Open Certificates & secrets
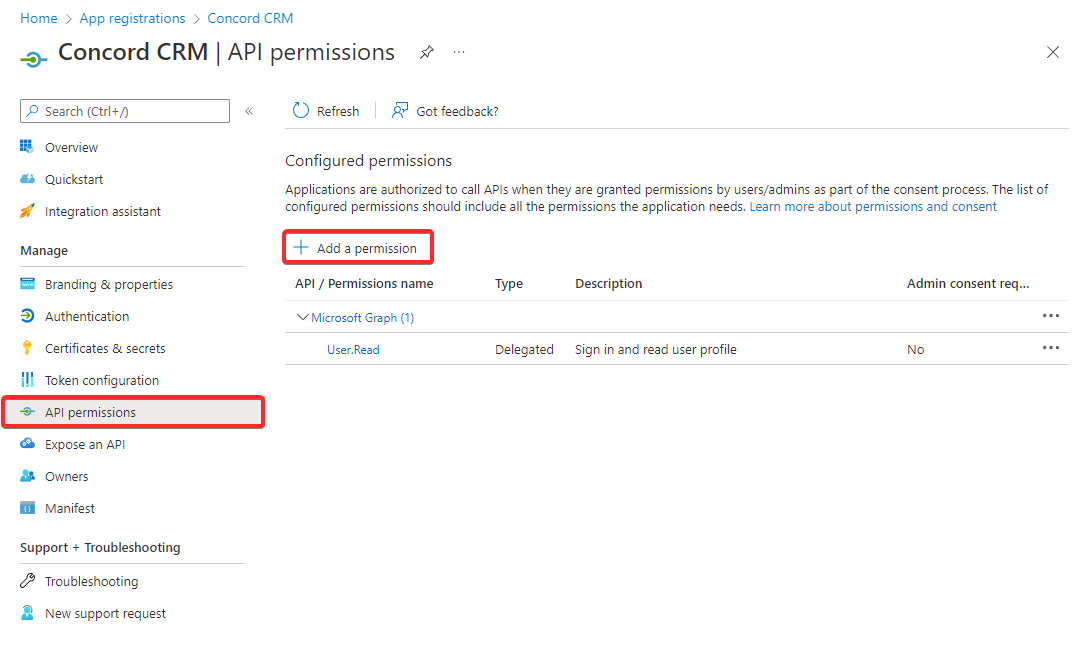This screenshot has height=645, width=1086. [105, 348]
